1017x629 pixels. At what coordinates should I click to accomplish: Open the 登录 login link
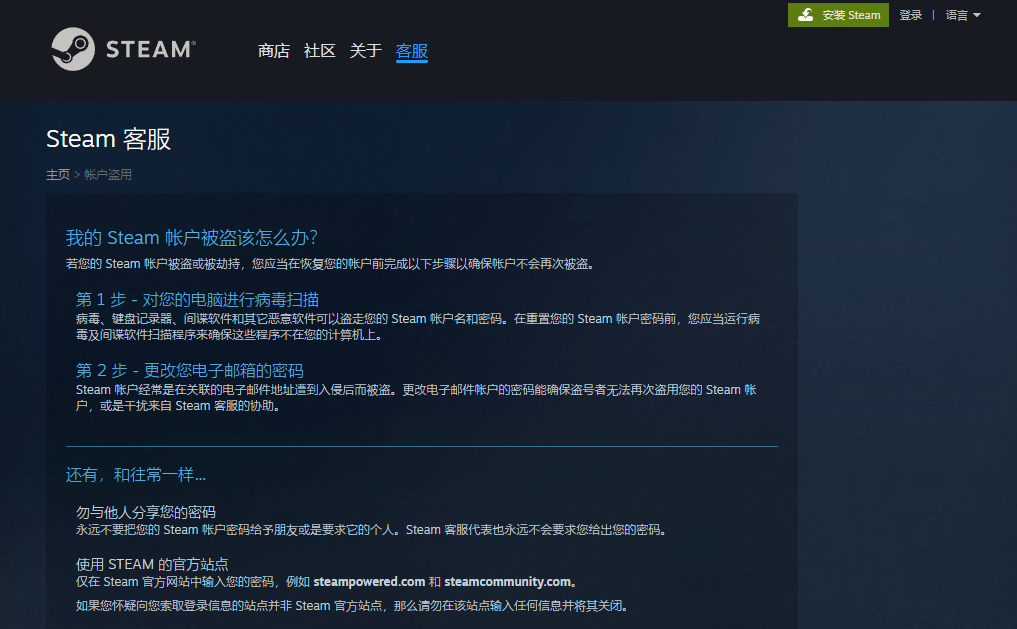click(x=910, y=15)
